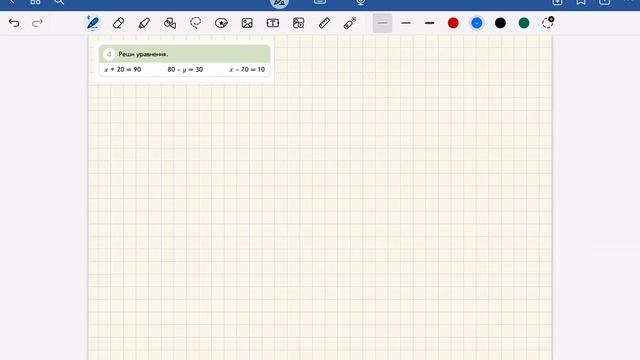Screen dimensions: 640x360
Task: Click the "Реши уравнения" heading text
Action: pos(143,54)
